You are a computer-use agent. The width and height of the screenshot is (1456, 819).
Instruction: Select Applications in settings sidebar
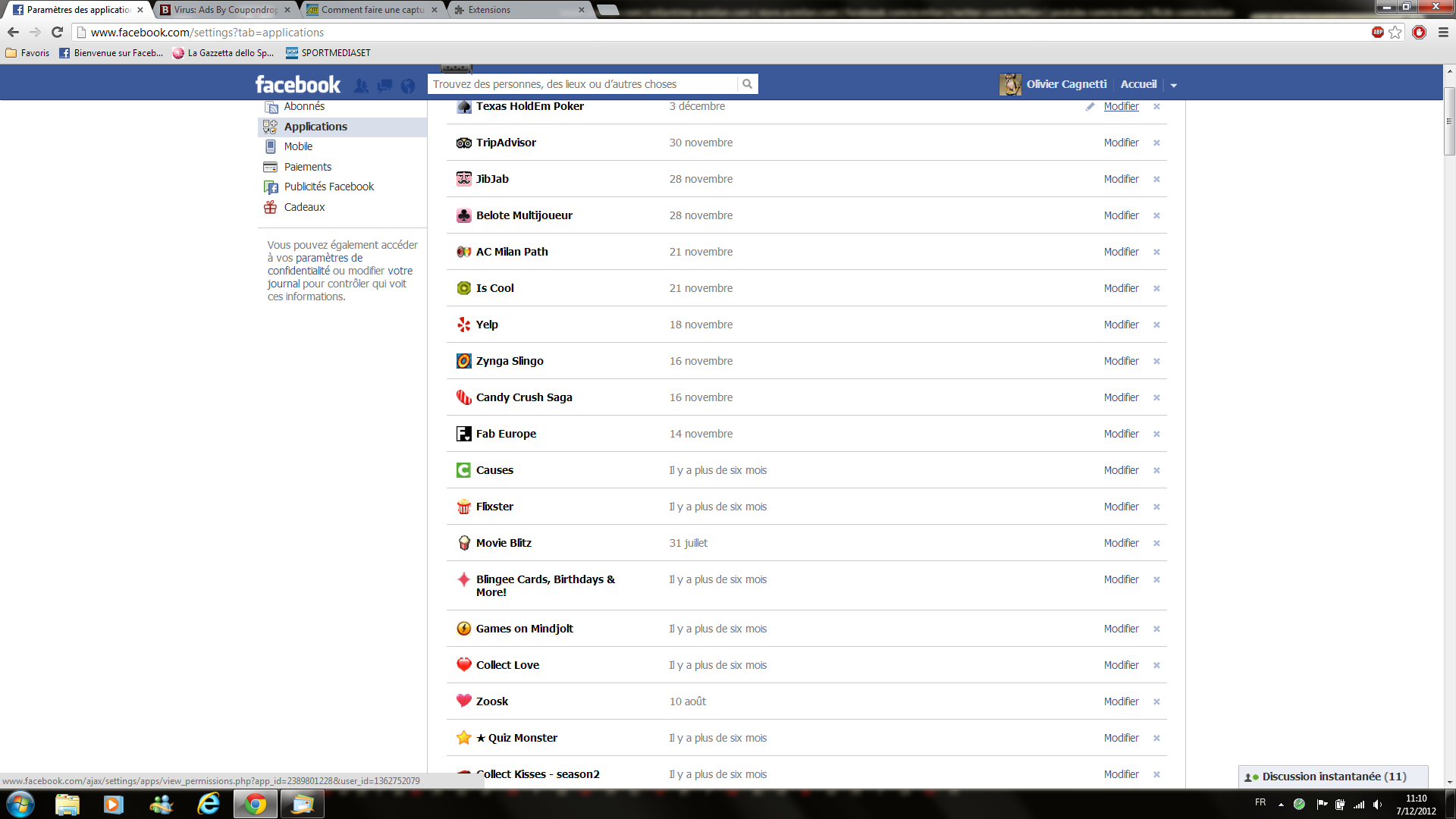(x=343, y=127)
